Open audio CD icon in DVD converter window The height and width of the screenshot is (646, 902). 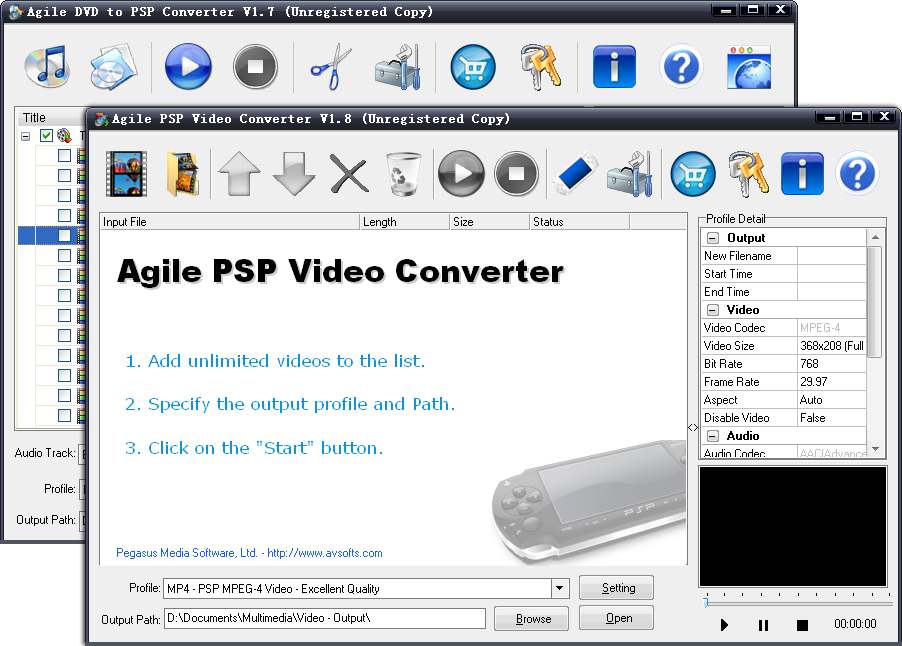(47, 67)
